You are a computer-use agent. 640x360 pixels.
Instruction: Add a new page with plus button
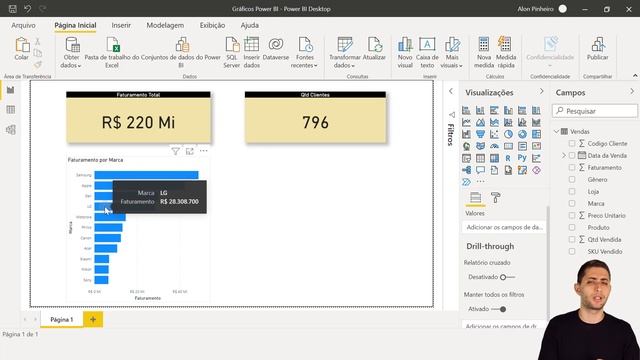[x=93, y=319]
